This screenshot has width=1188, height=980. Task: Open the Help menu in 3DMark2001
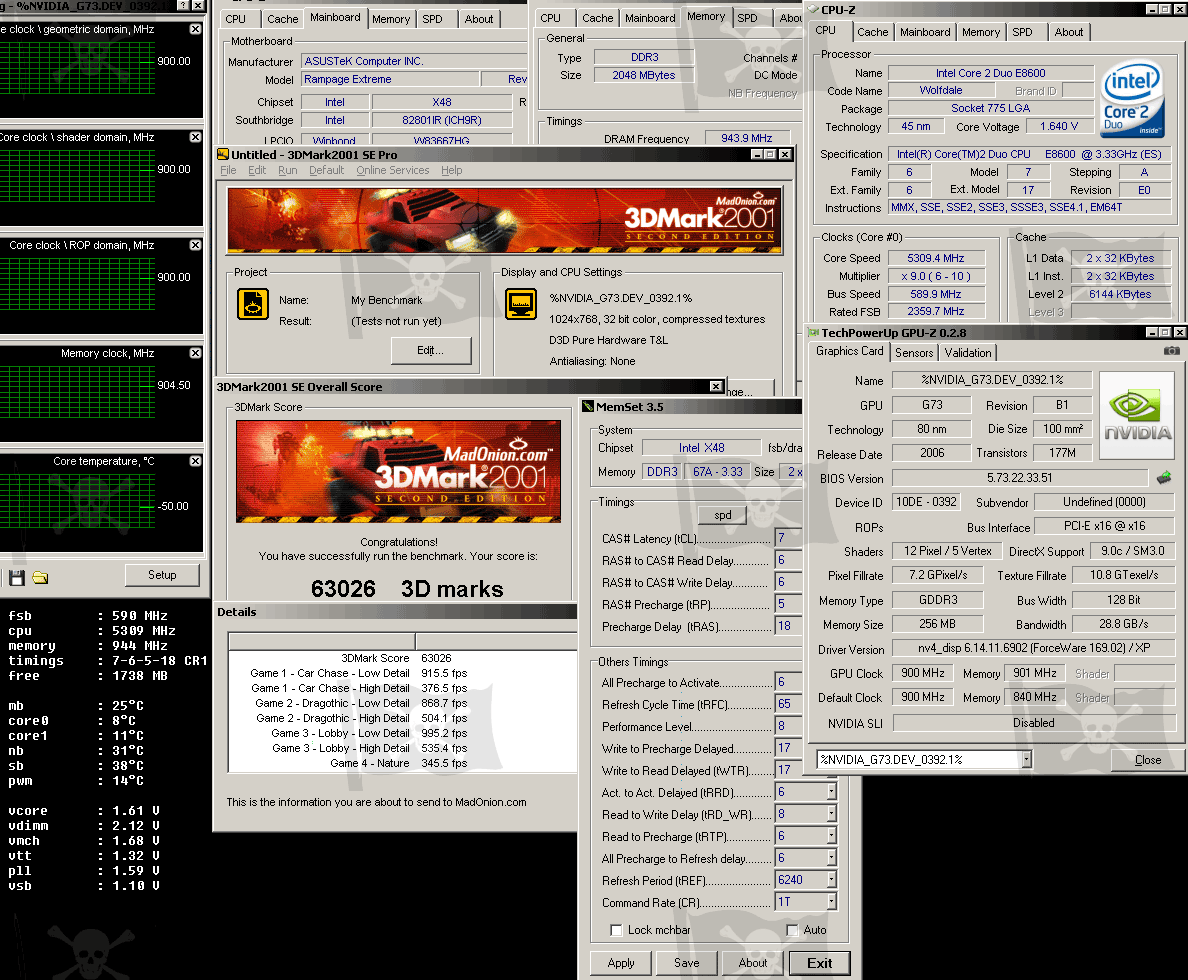pos(452,171)
